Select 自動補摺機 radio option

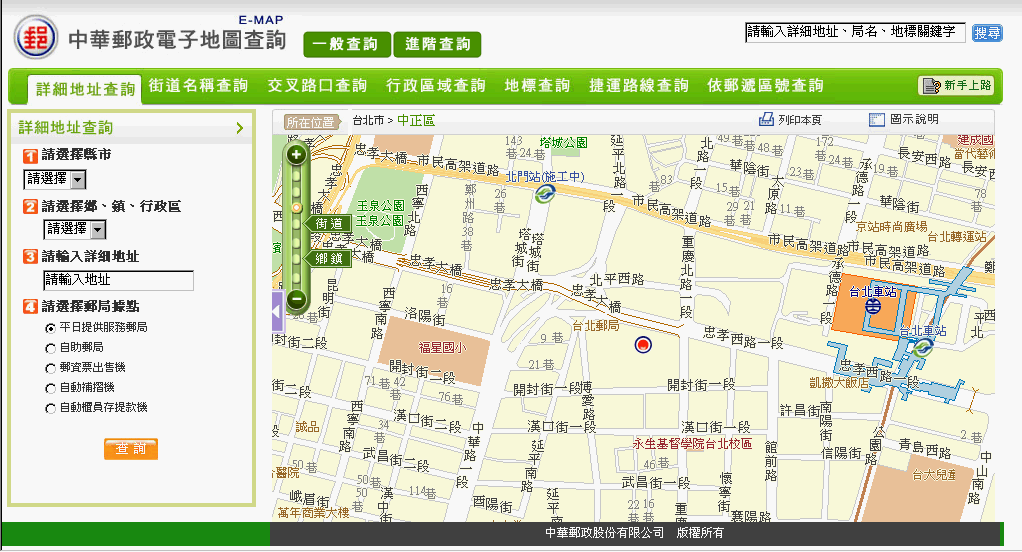[x=50, y=388]
